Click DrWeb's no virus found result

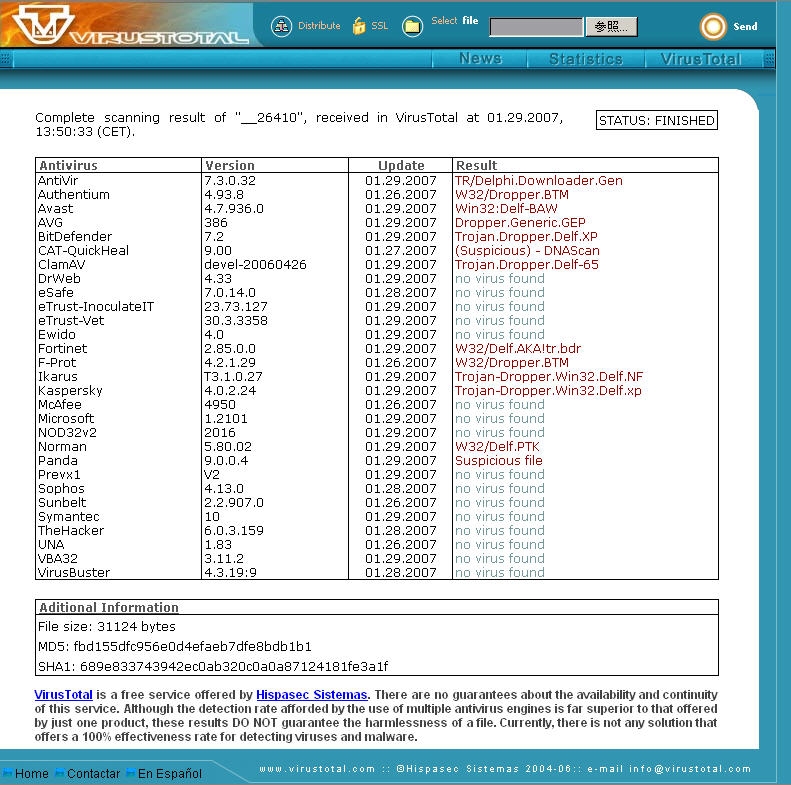(x=499, y=278)
